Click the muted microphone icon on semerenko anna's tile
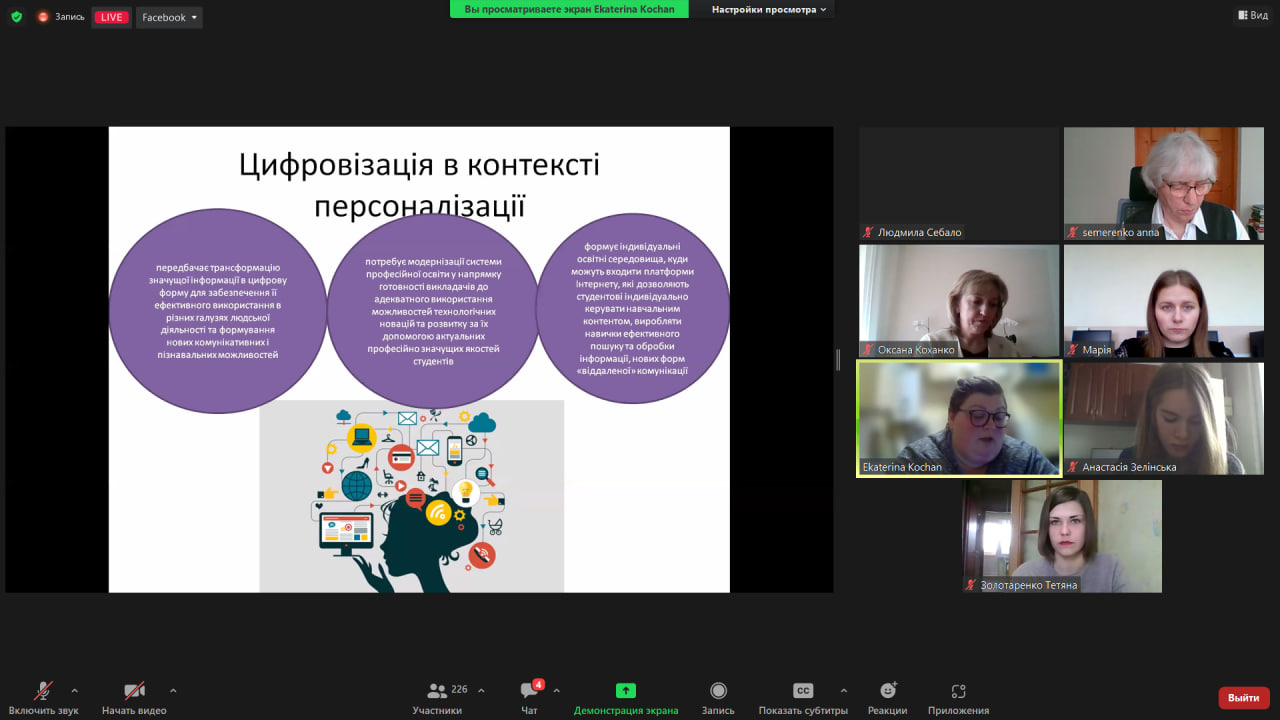Screen dimensions: 1280x720 pos(1073,232)
